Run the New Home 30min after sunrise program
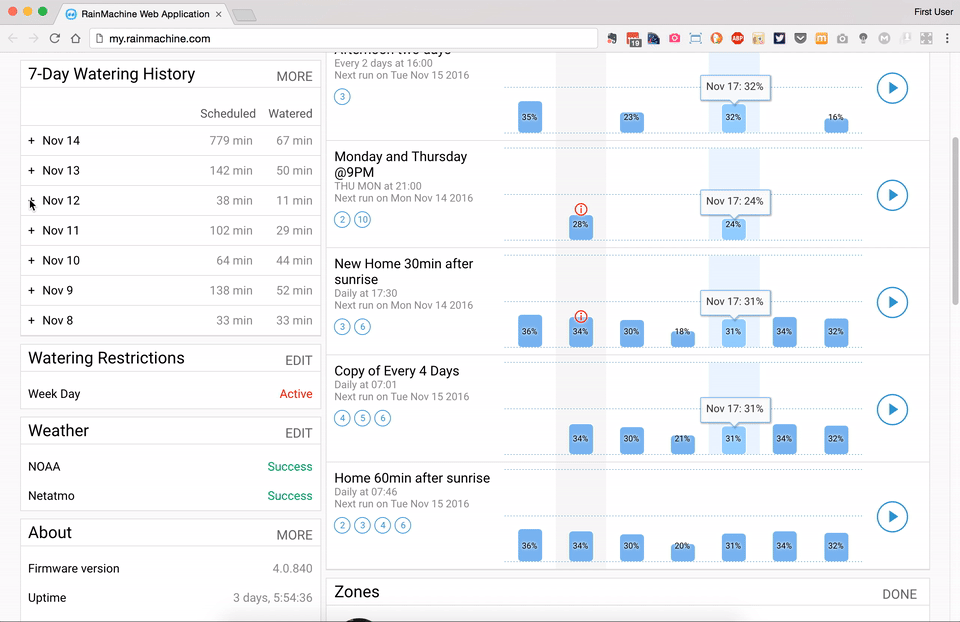This screenshot has width=960, height=622. (x=892, y=302)
